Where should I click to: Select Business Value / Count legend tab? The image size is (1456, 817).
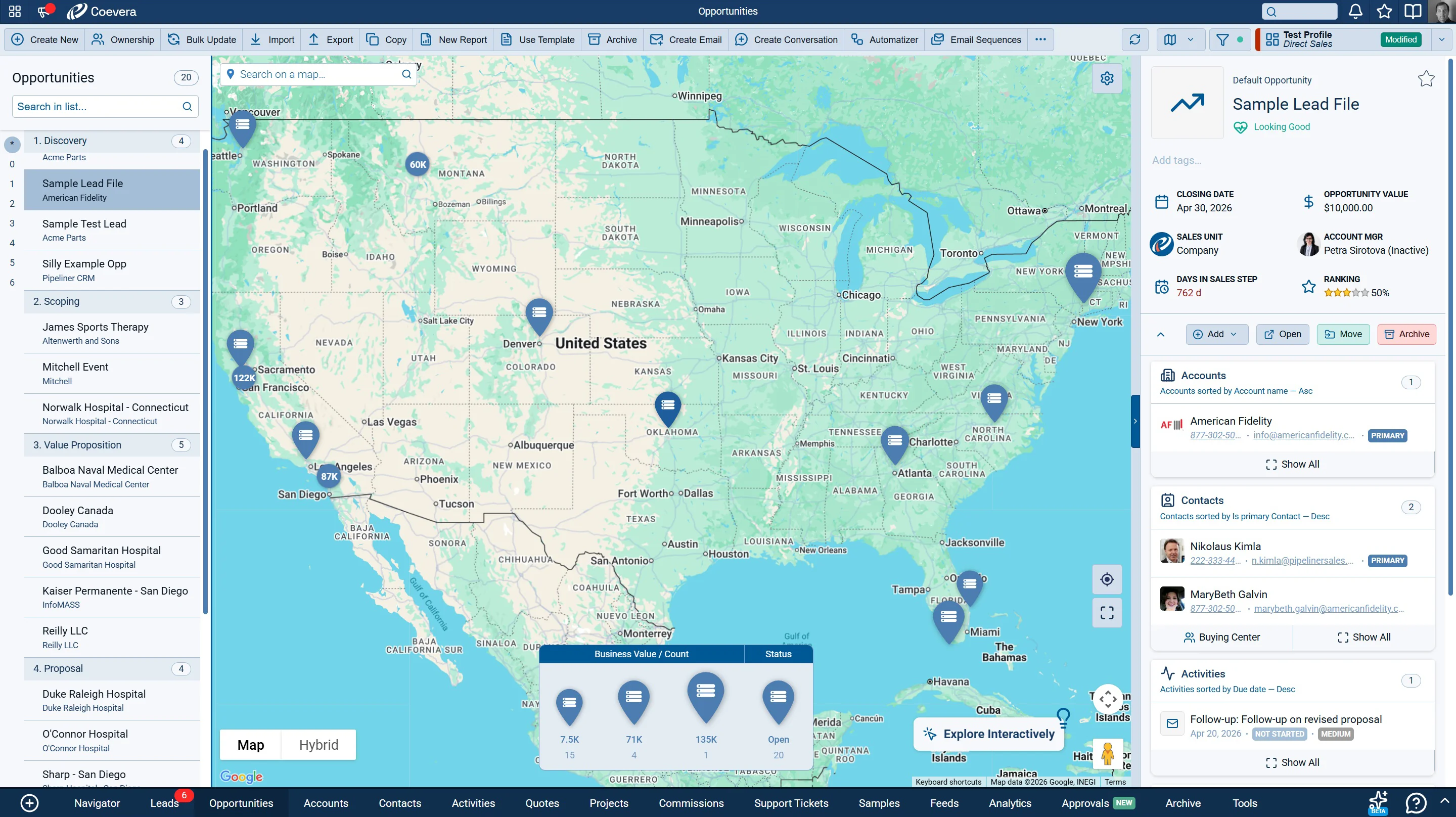click(x=642, y=654)
